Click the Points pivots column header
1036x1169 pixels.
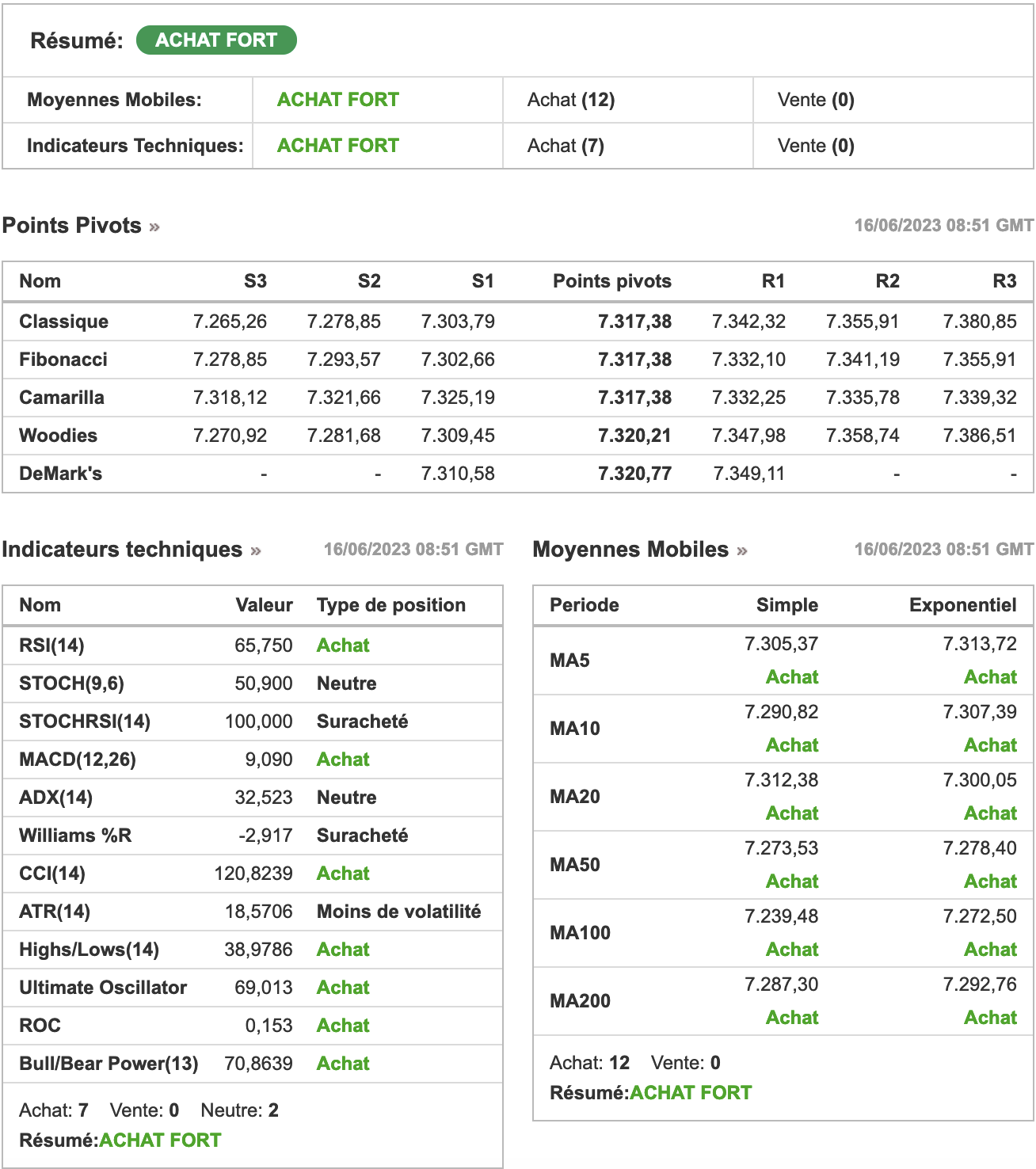[x=612, y=281]
